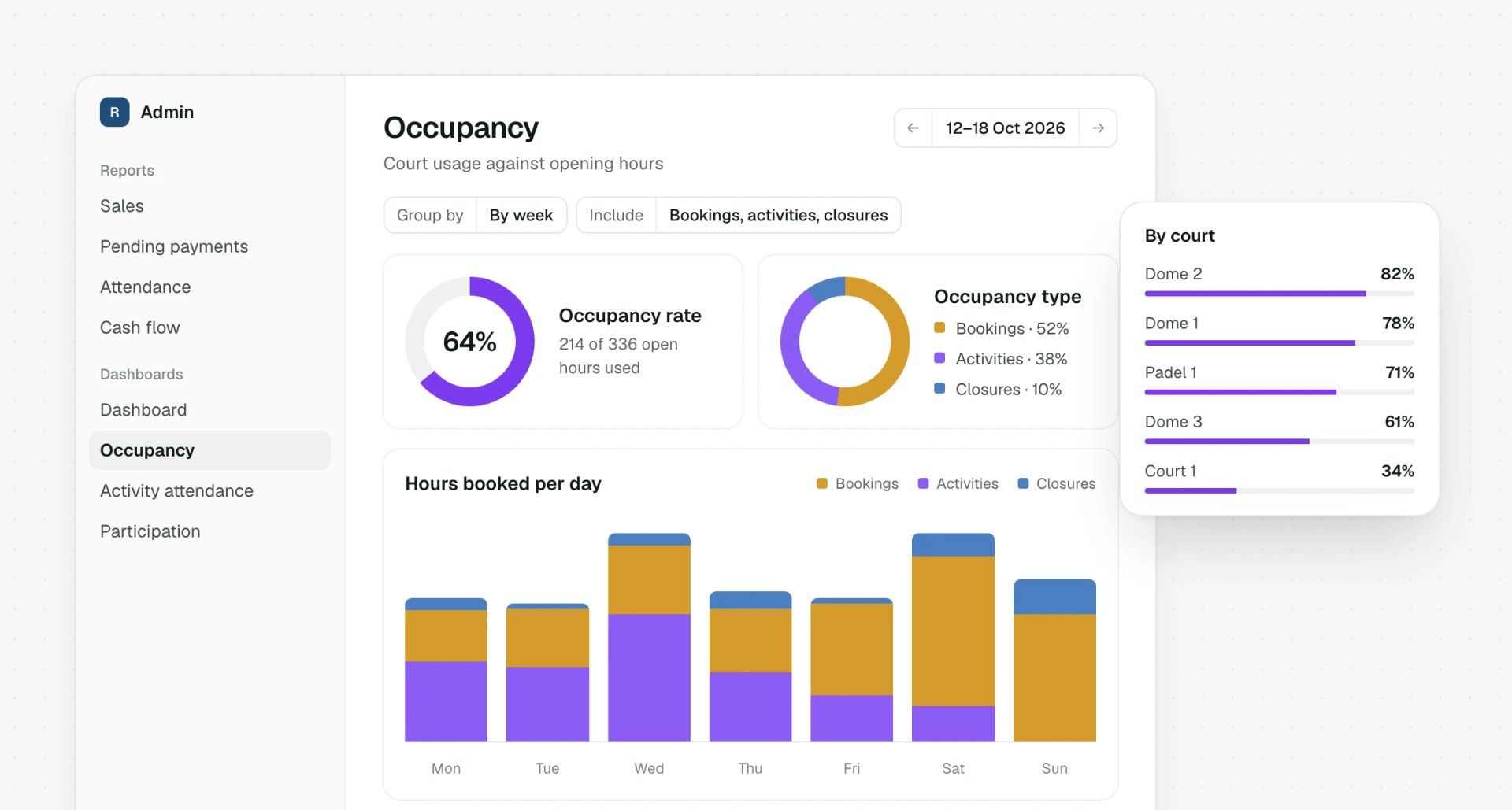Open the Include bookings, activities, closures filter

(x=739, y=215)
